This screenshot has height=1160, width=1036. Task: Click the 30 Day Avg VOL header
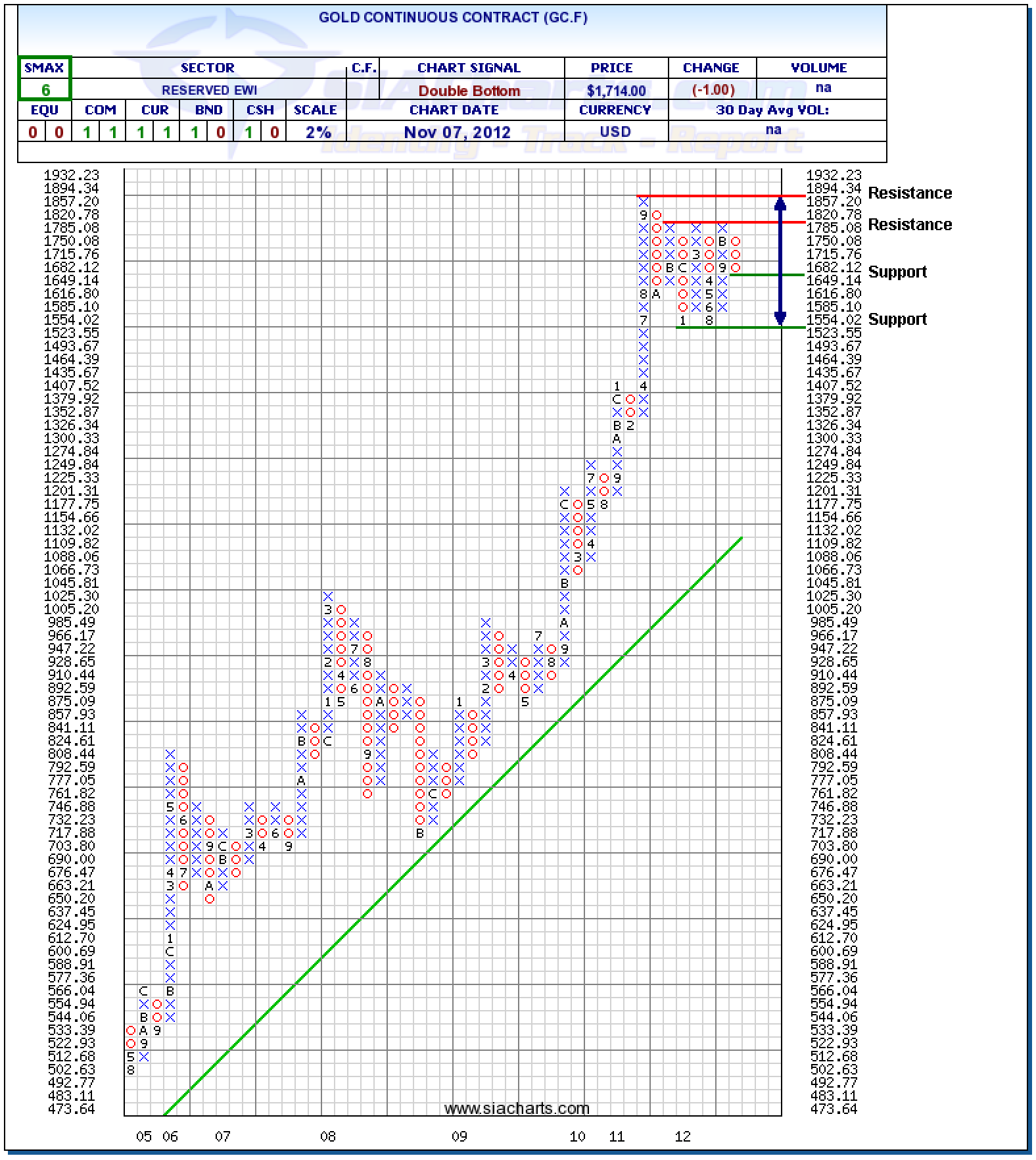772,110
